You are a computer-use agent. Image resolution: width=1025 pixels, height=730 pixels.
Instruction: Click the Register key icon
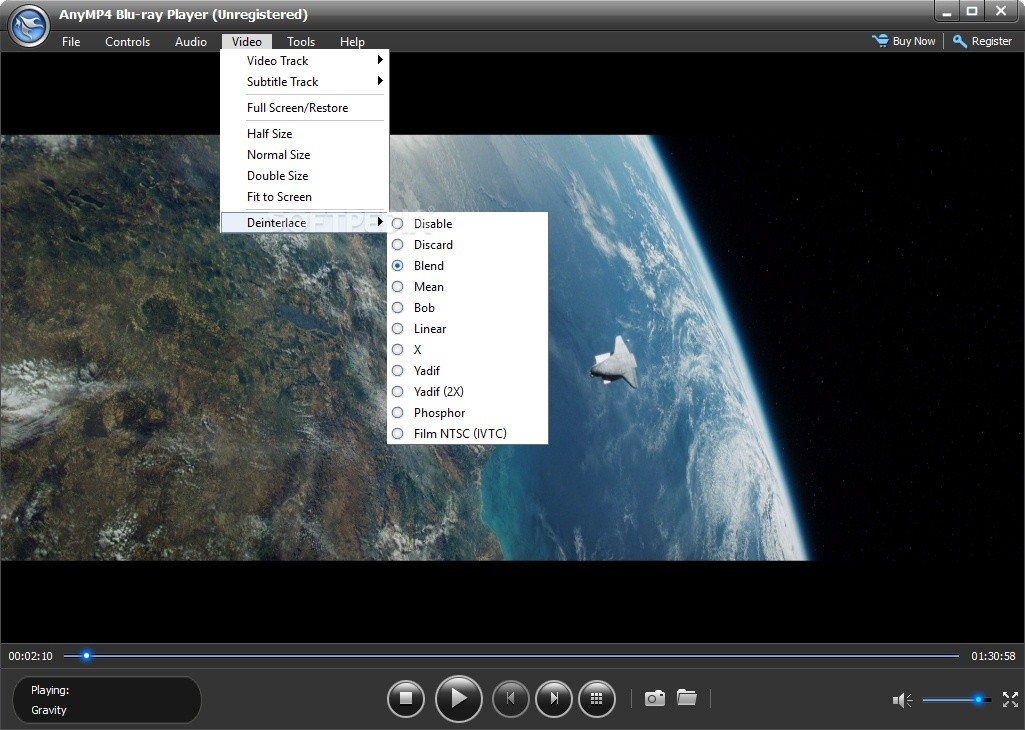coord(960,41)
